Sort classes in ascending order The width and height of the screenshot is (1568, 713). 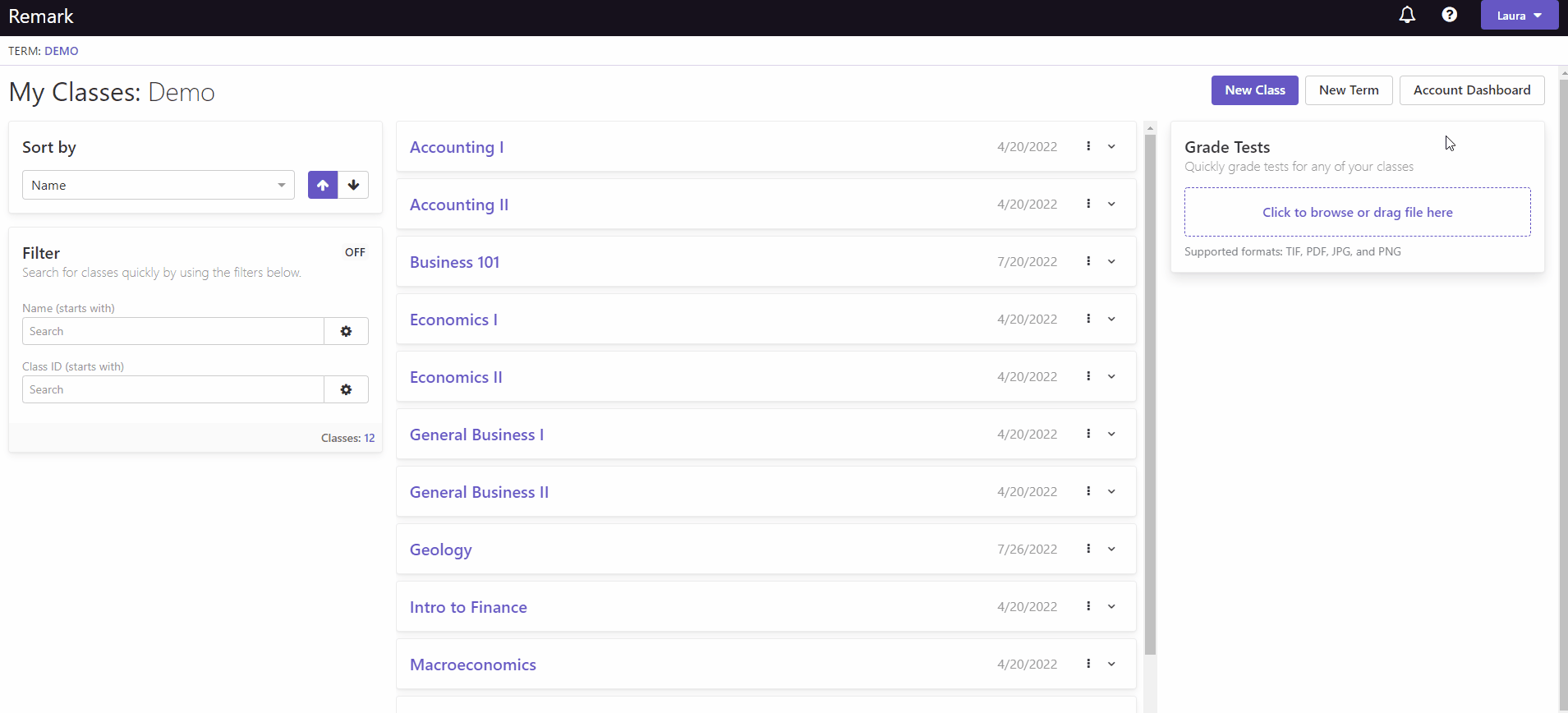tap(323, 185)
